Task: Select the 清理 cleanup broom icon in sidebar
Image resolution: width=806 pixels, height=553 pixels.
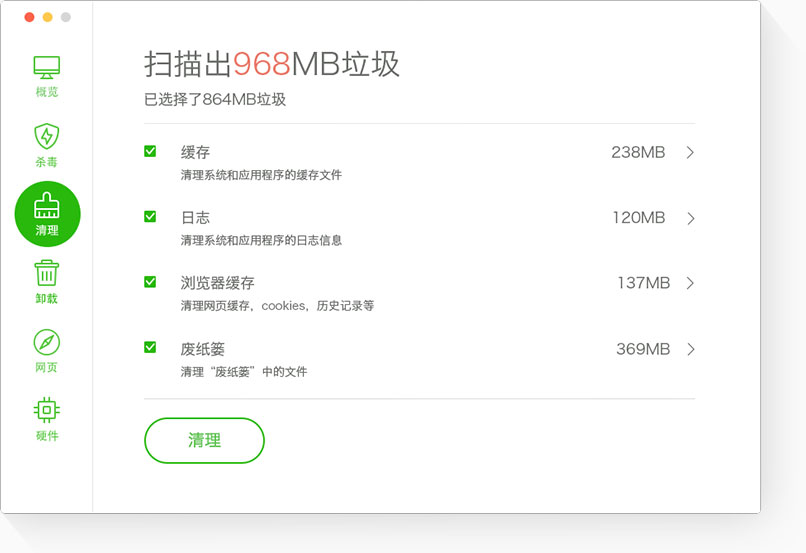Action: pos(47,214)
